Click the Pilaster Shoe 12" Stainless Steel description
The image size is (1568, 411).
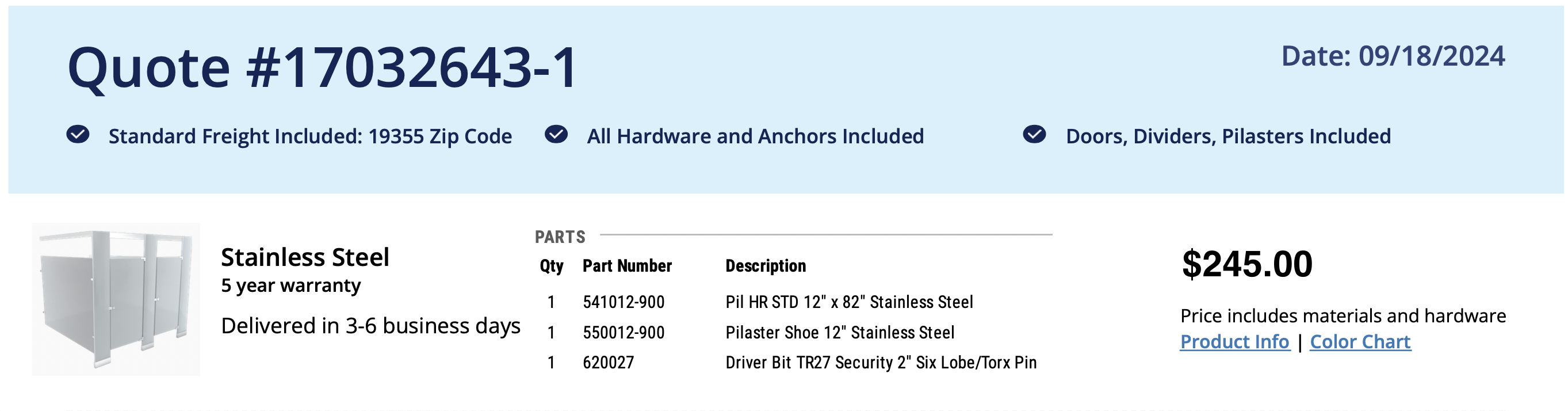click(x=839, y=333)
